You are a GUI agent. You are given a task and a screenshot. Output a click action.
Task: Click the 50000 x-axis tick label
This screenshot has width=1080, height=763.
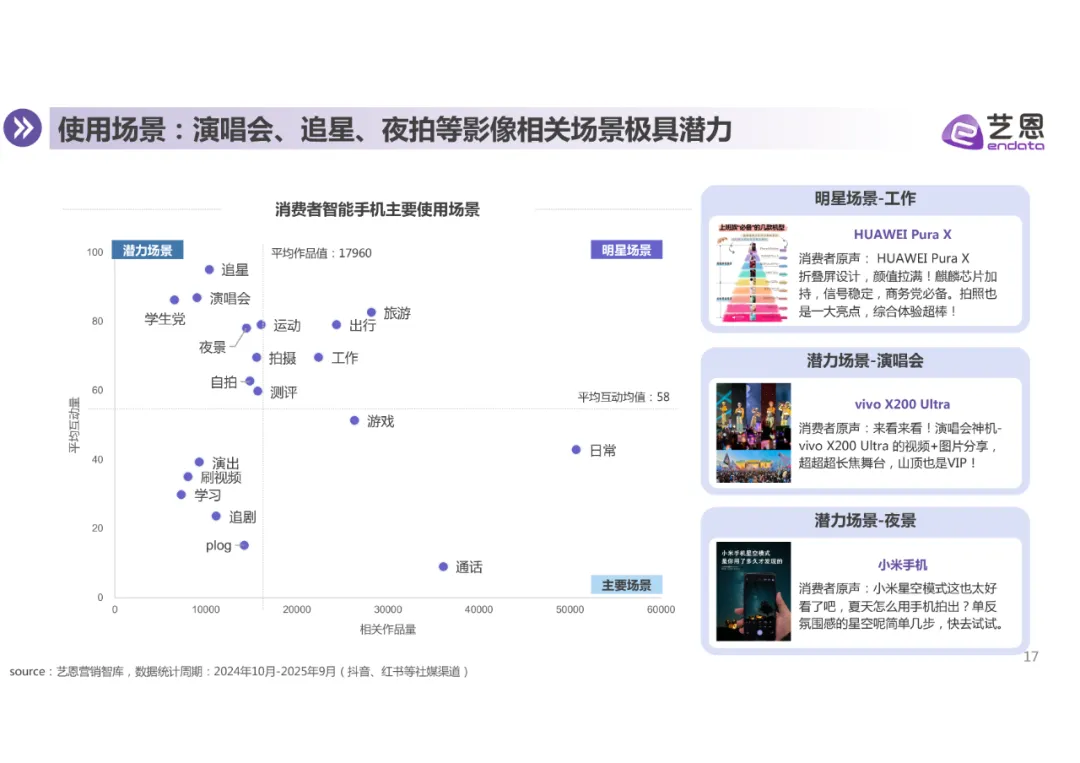click(570, 609)
